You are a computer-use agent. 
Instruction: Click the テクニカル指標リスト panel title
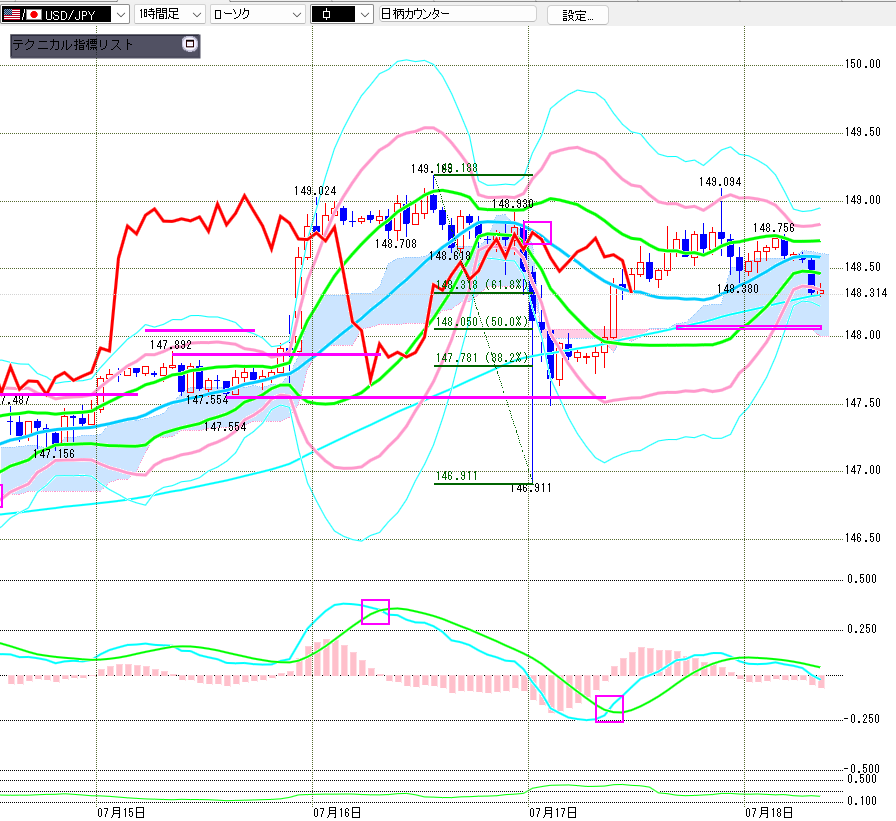[x=73, y=45]
